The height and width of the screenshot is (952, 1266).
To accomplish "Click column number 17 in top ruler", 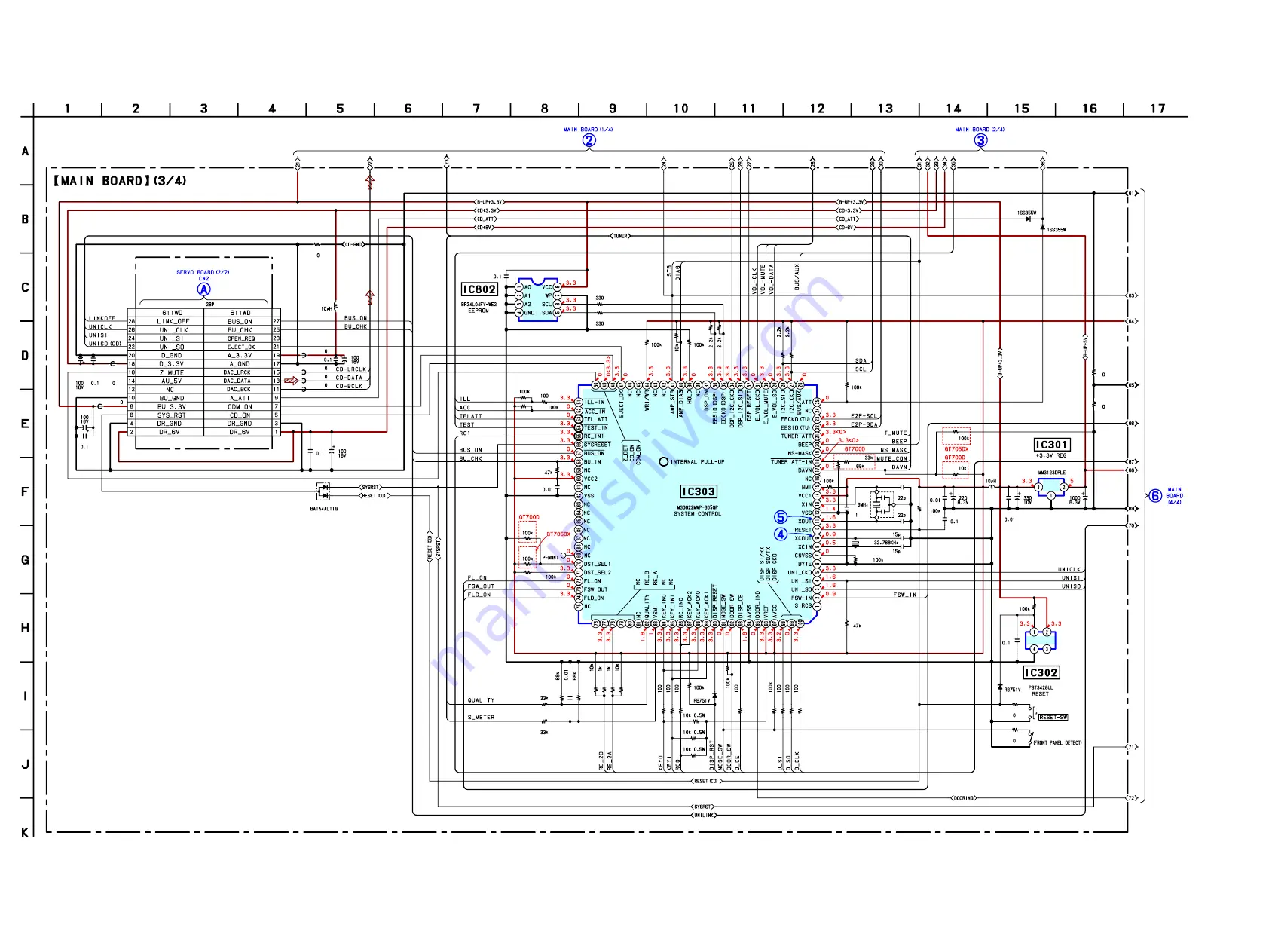I will tap(1157, 109).
